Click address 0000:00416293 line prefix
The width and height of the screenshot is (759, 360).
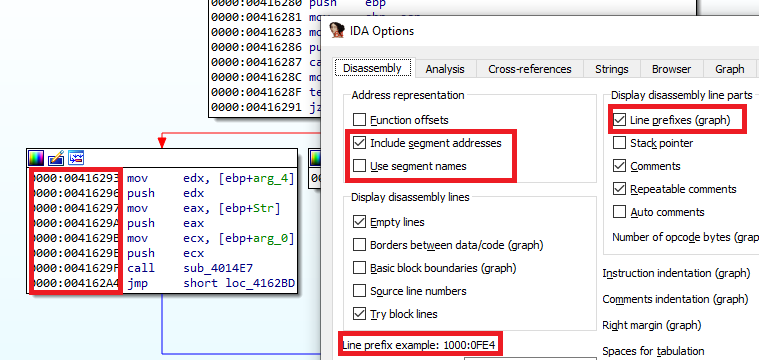click(75, 178)
